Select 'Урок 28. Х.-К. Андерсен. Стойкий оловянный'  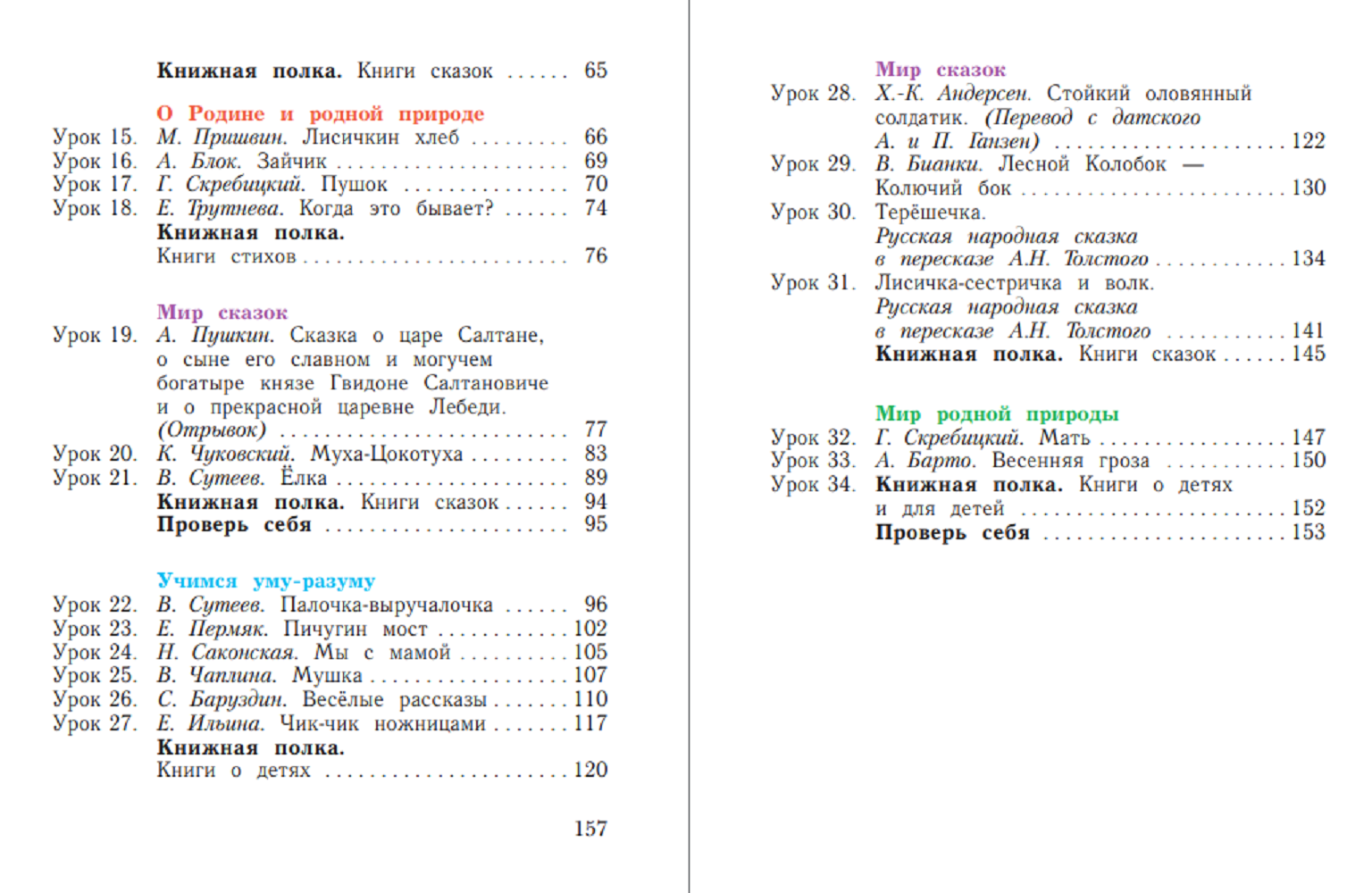pyautogui.click(x=1011, y=94)
